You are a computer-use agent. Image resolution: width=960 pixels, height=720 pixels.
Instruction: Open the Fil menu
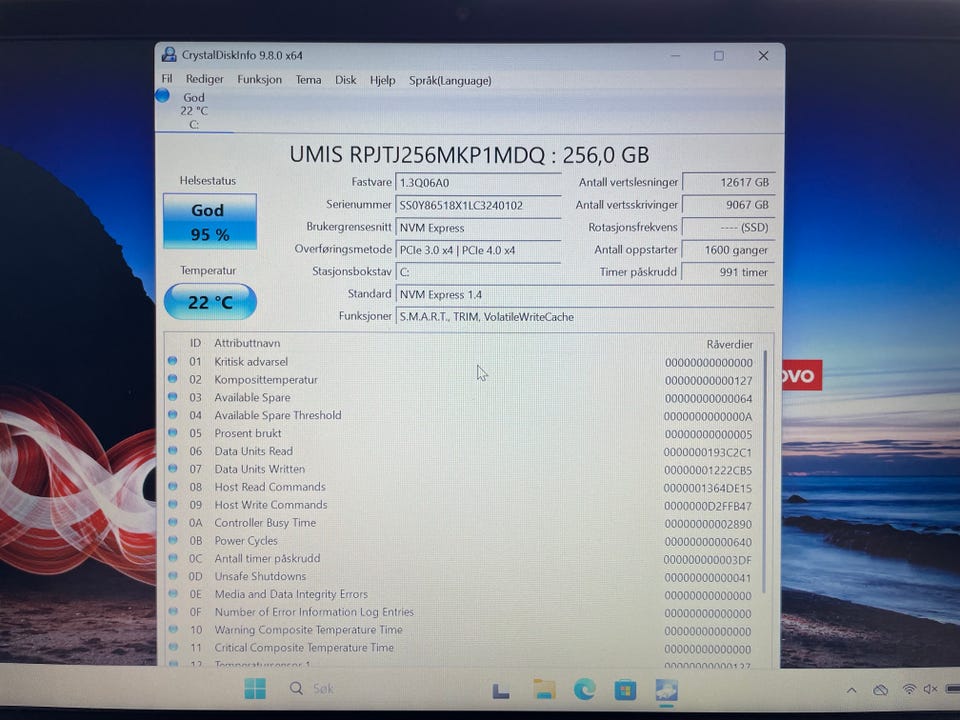(x=167, y=79)
